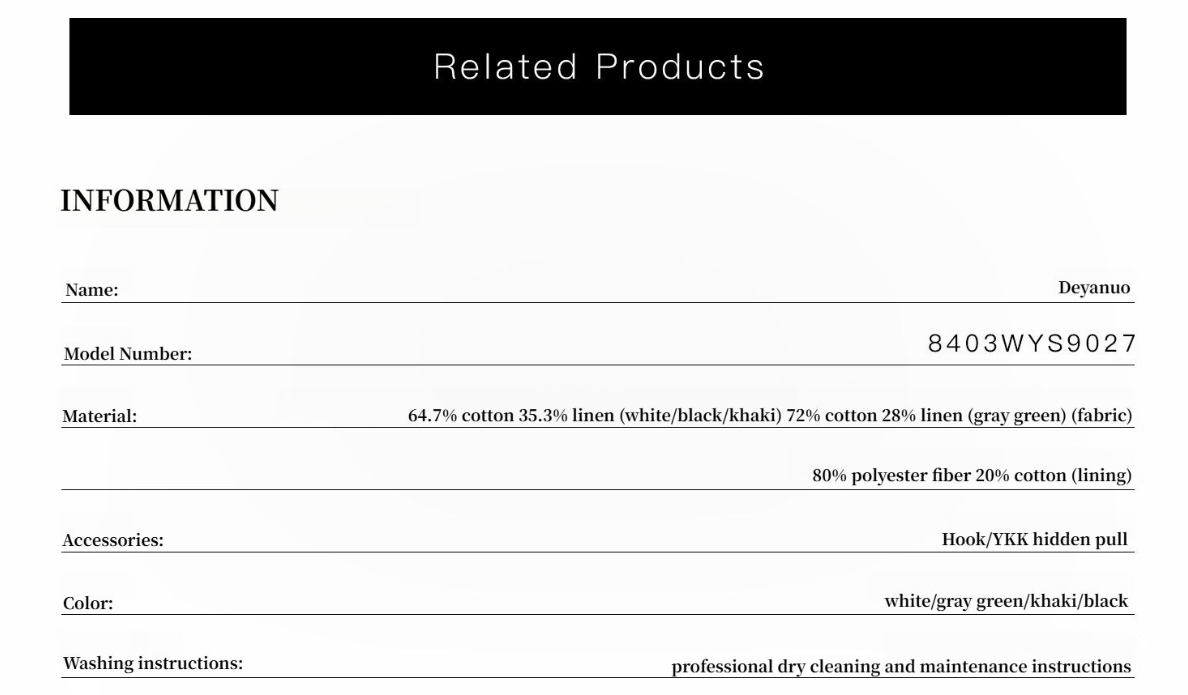Click the Hook/YKK hidden pull value
Viewport: 1188px width, 695px height.
pyautogui.click(x=1034, y=539)
